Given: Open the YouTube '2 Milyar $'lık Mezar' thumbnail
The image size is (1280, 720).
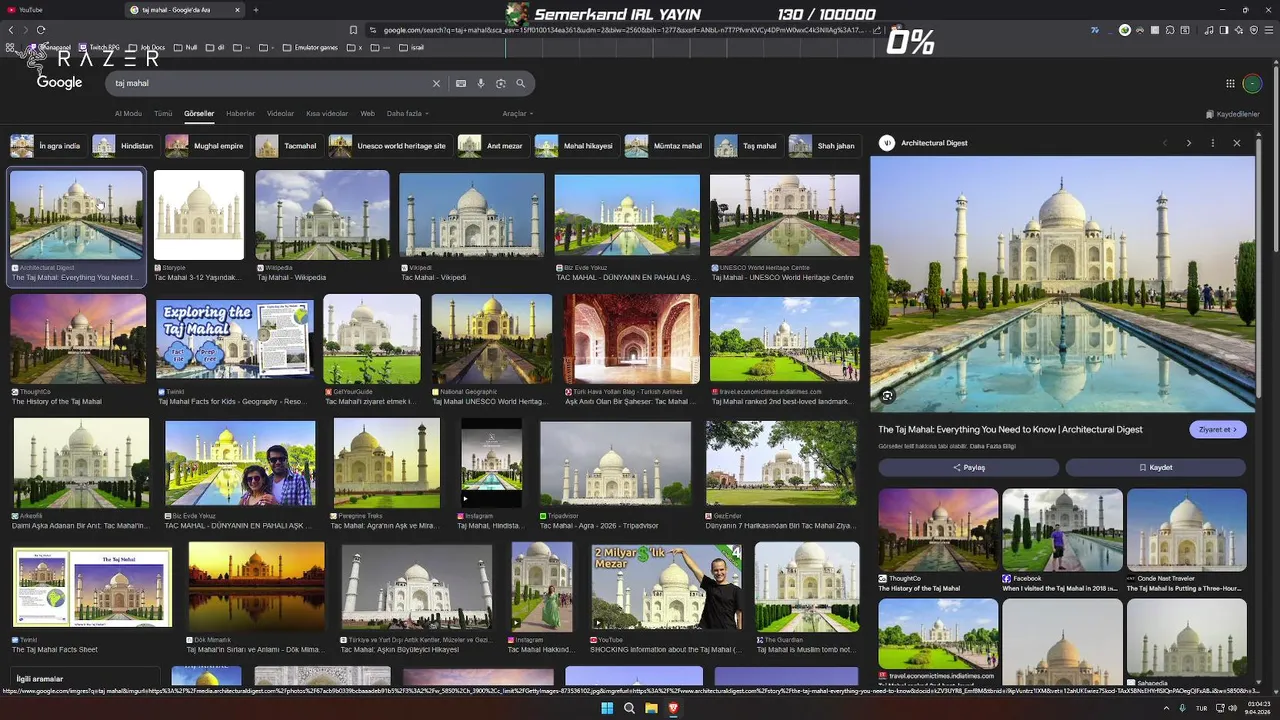Looking at the screenshot, I should (667, 587).
